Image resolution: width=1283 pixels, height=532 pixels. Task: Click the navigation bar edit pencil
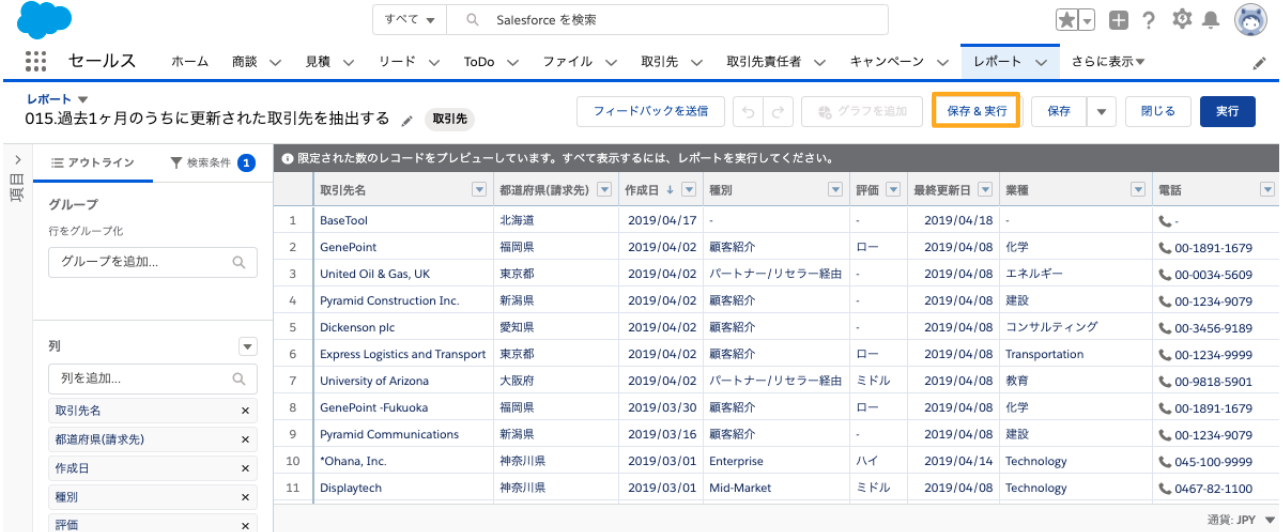pyautogui.click(x=1259, y=62)
